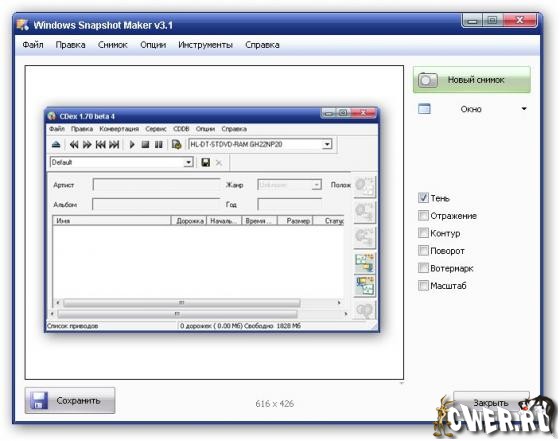Viewport: 560px width, 441px height.
Task: Click the floppy disk icon on Сохранить
Action: pos(39,401)
